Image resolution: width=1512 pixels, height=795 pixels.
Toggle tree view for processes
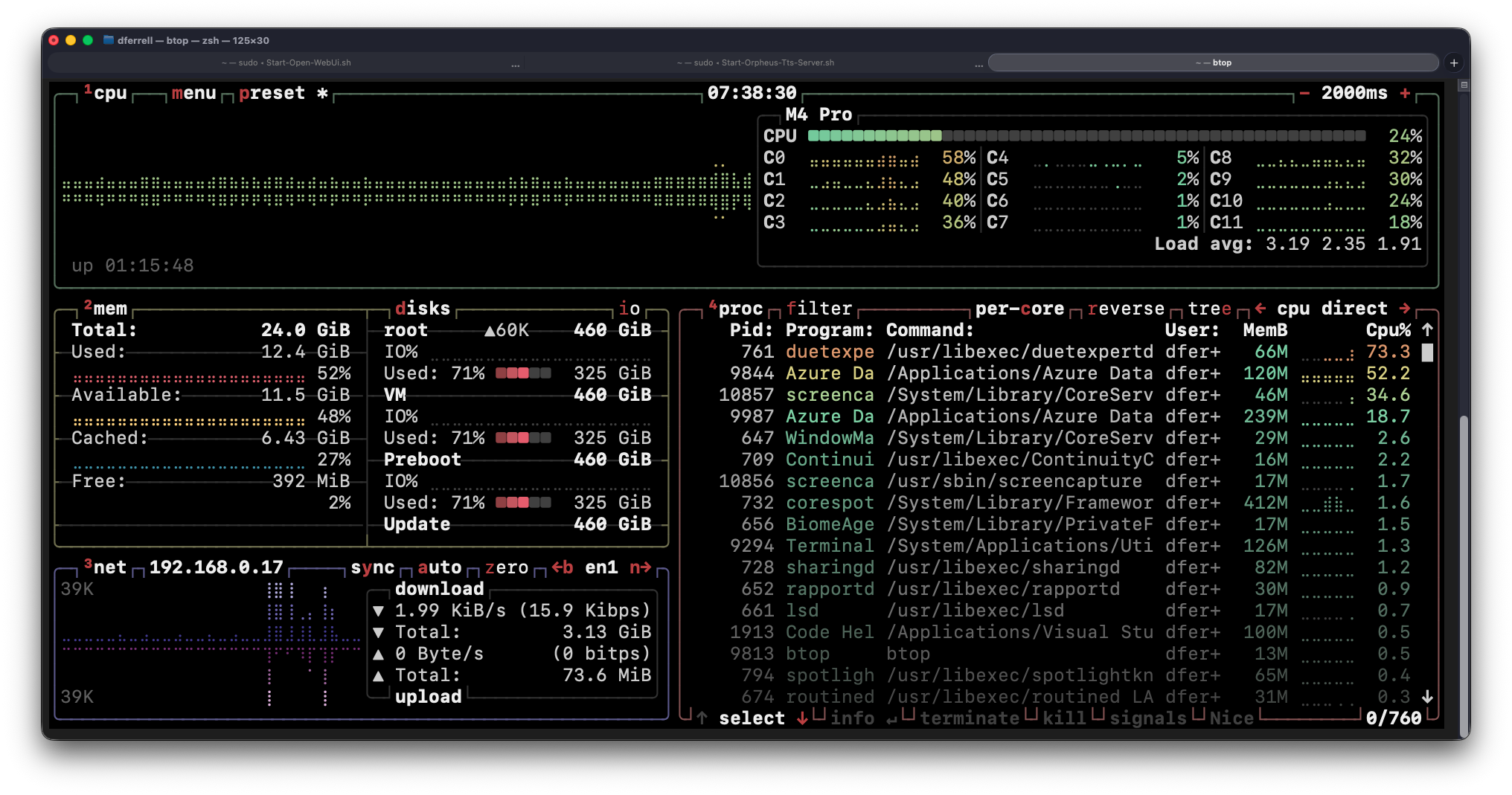click(1209, 309)
